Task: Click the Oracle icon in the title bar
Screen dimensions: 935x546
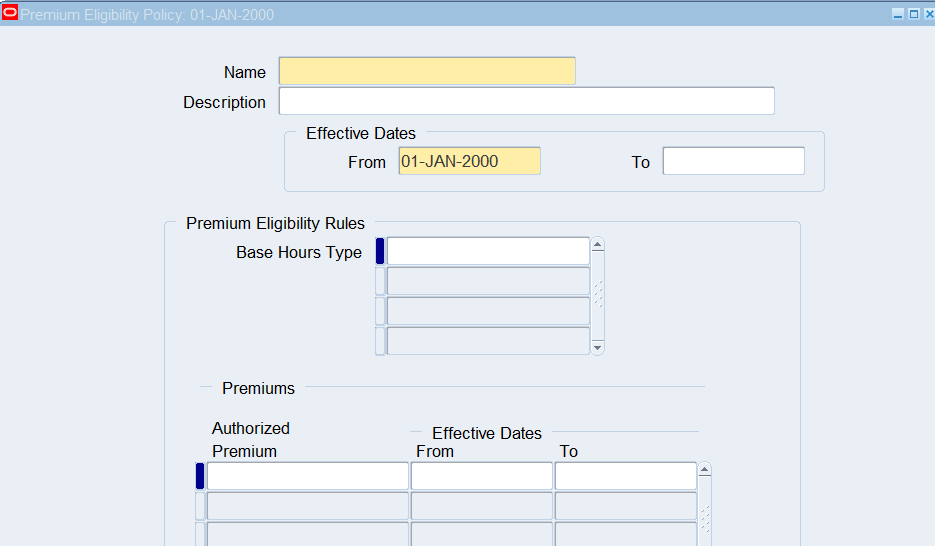Action: coord(10,15)
